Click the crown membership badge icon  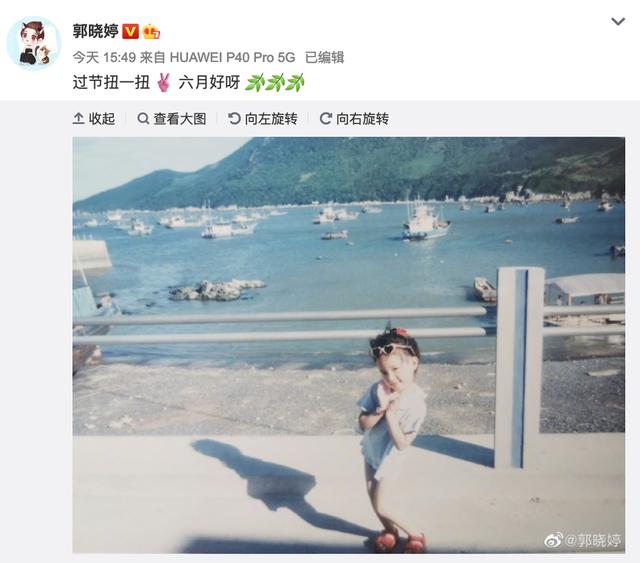tap(151, 31)
